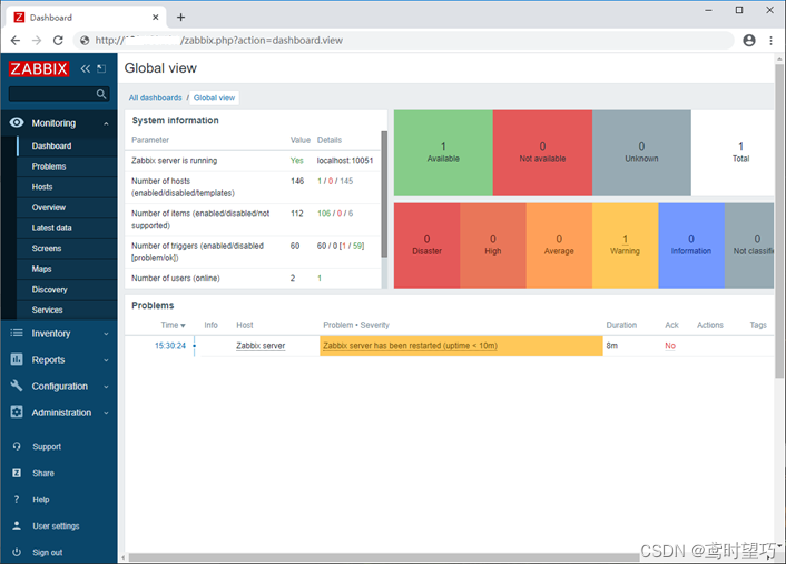Image resolution: width=791 pixels, height=569 pixels.
Task: Click the Zabbix server host link
Action: coord(260,346)
